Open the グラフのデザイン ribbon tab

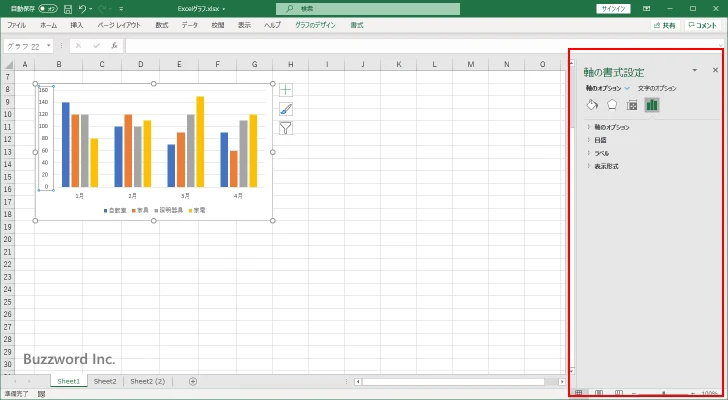316,25
